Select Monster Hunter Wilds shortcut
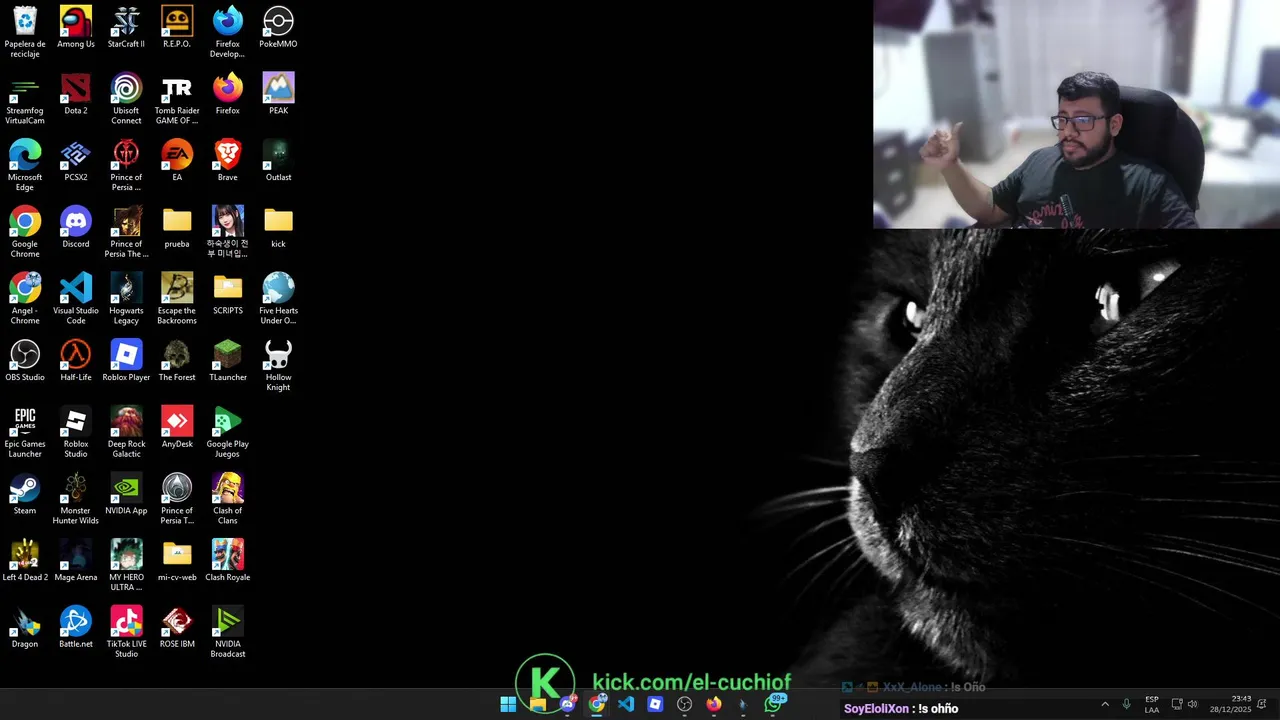This screenshot has height=720, width=1280. [76, 498]
